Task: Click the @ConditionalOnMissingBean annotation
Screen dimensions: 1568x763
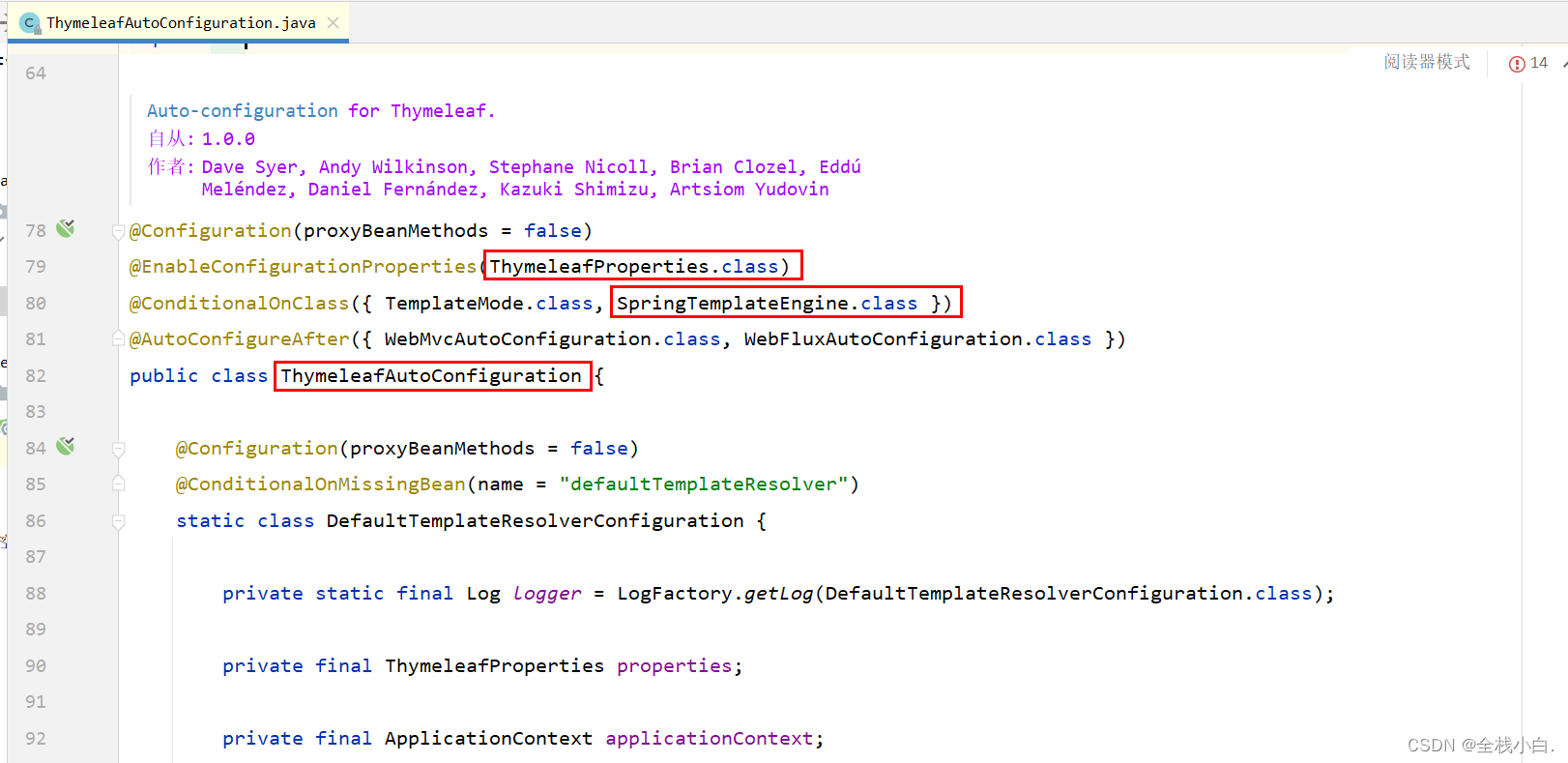Action: point(320,484)
